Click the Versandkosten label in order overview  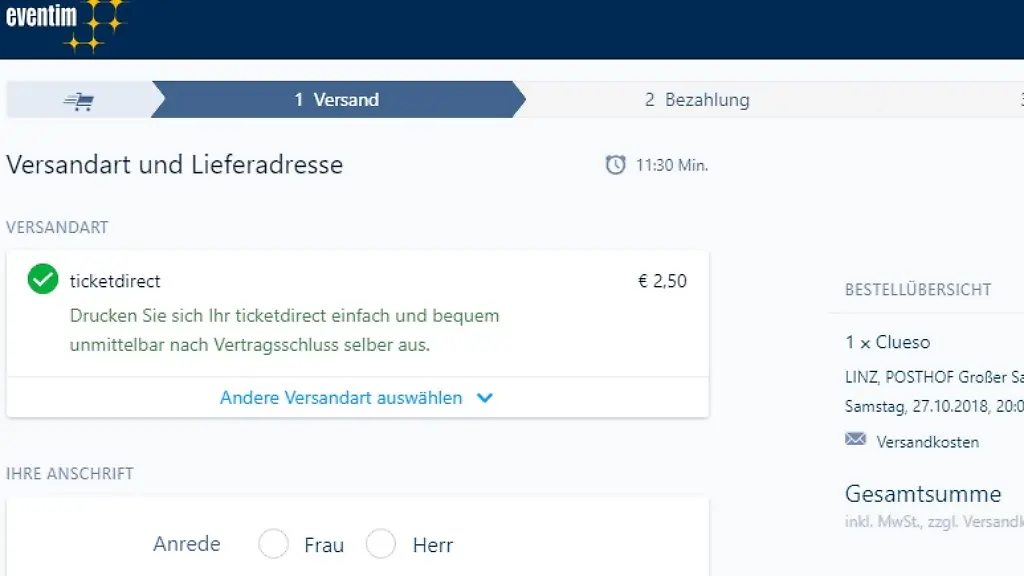(927, 442)
